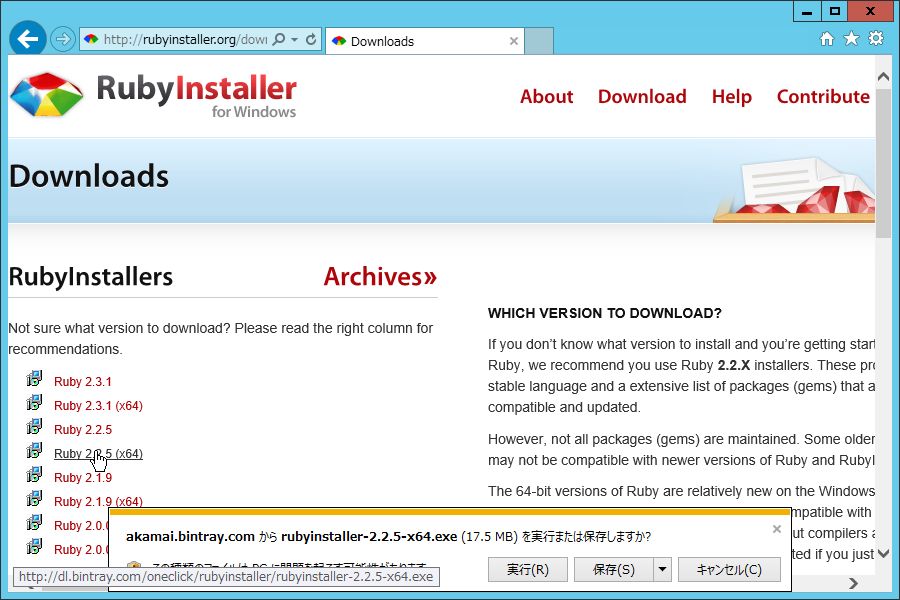Open the Contribute navigation link
This screenshot has width=900, height=600.
pos(823,96)
